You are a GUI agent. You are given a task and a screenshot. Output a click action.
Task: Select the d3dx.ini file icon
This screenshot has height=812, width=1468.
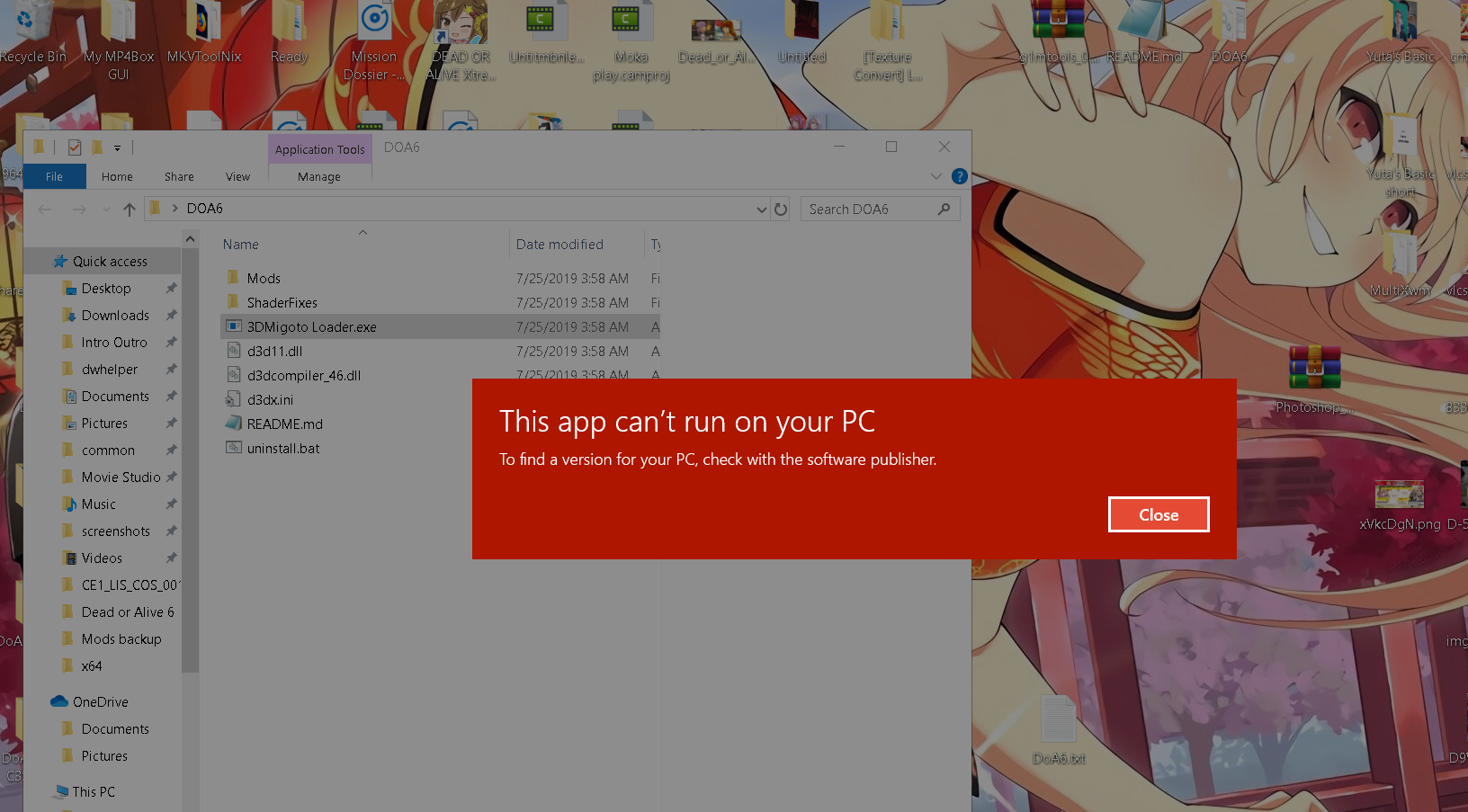pos(234,399)
